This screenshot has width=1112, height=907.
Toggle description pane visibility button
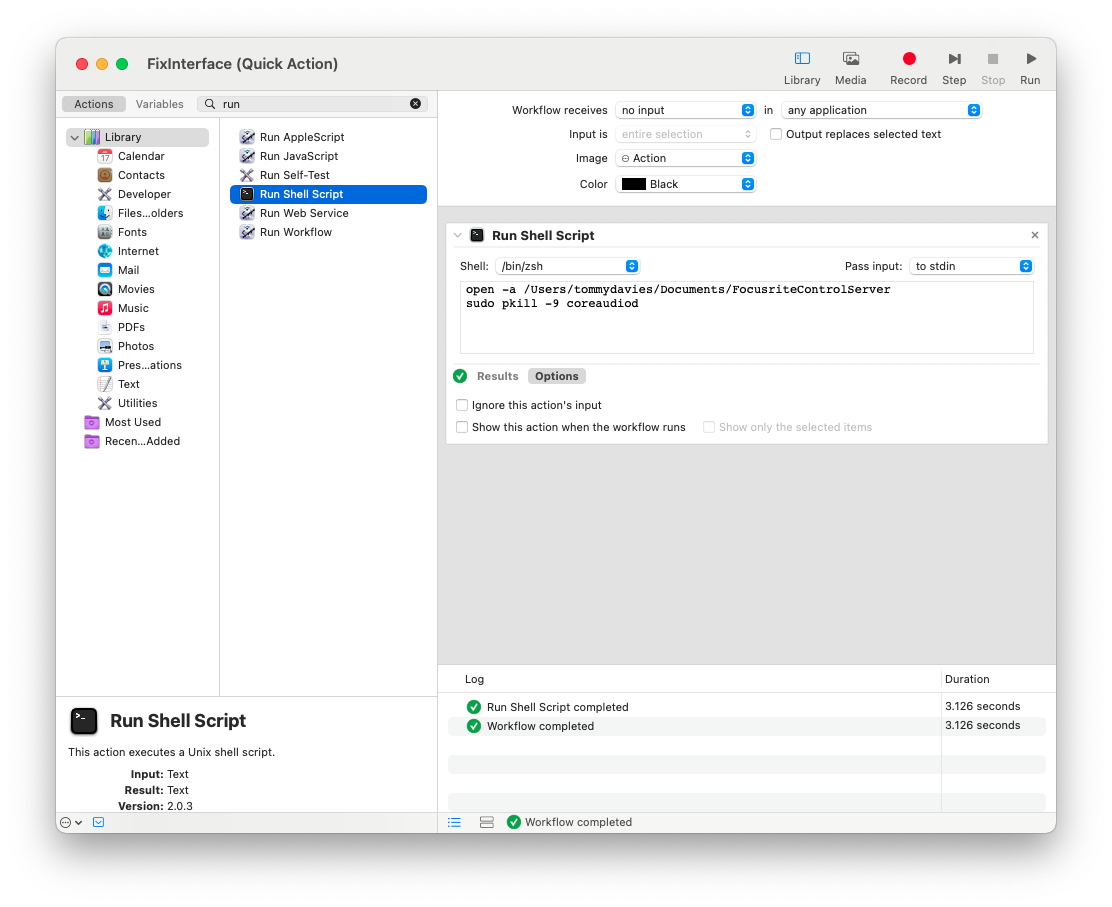[99, 823]
